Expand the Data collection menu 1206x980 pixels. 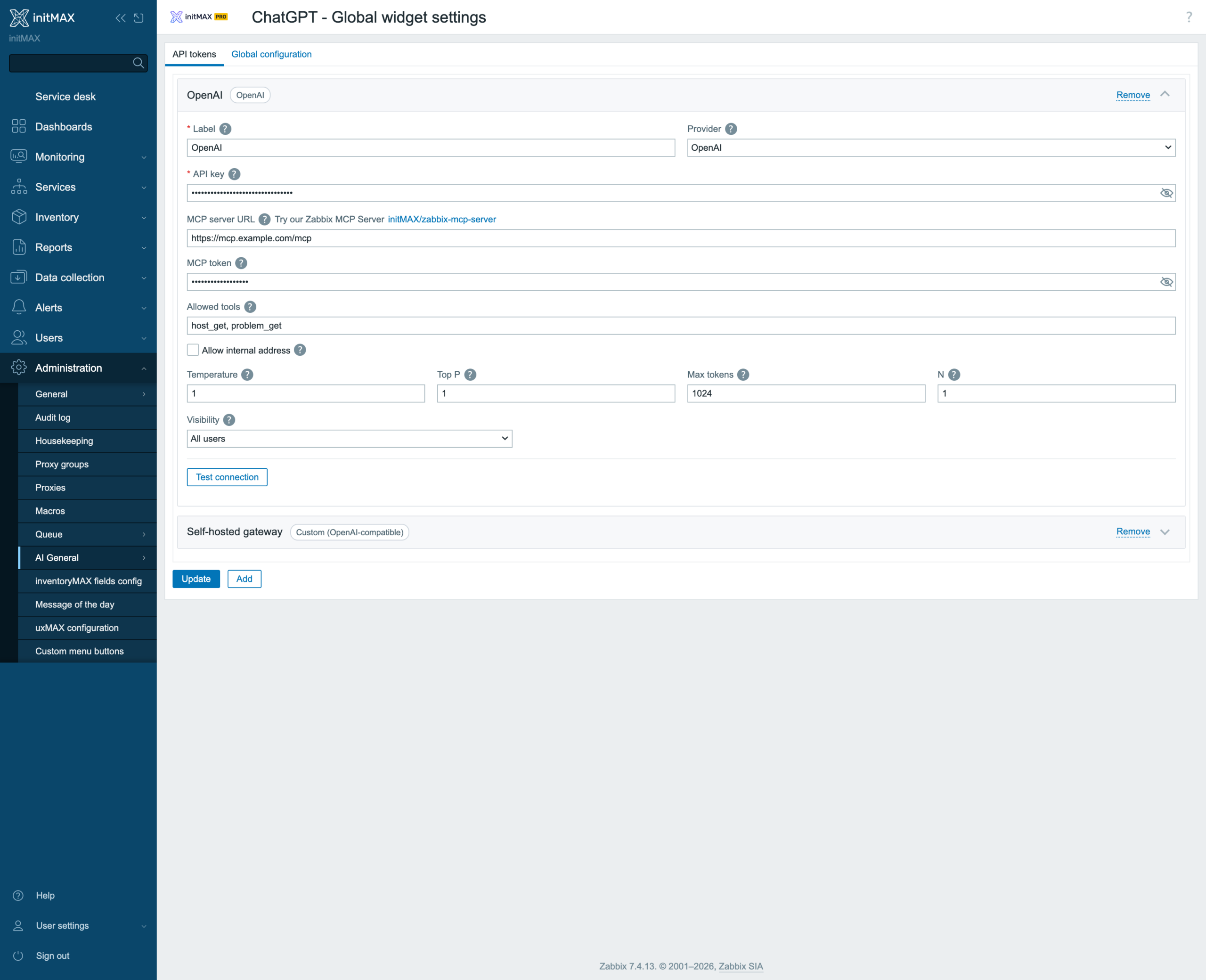click(x=79, y=278)
